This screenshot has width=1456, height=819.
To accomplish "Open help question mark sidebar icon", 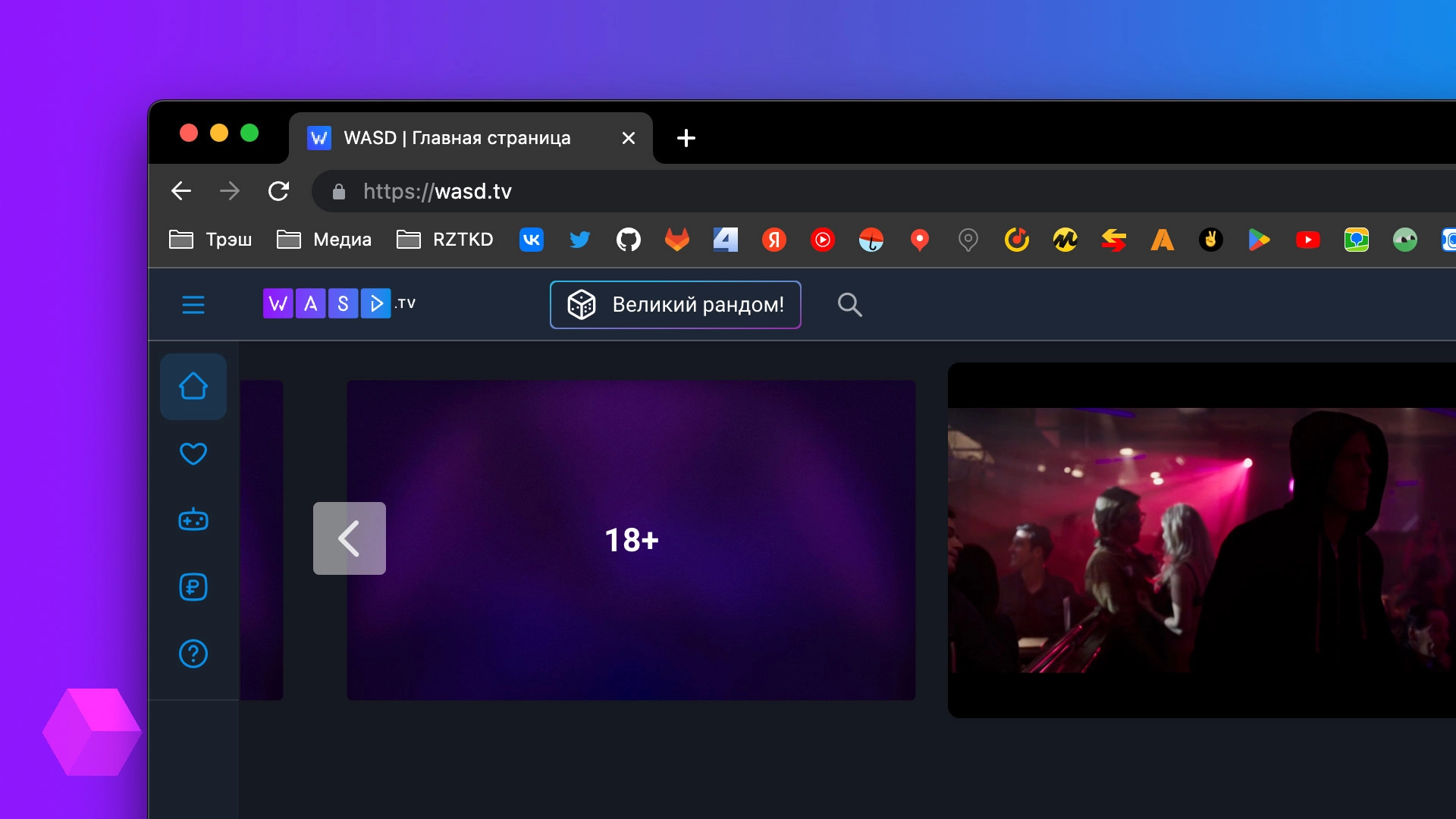I will click(193, 654).
